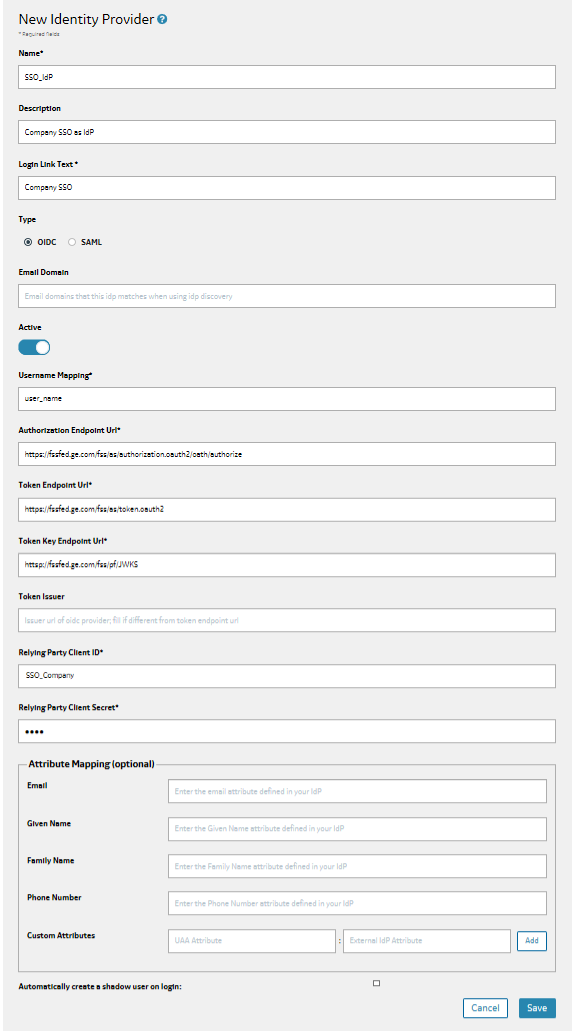Click the Login Link Text field
The width and height of the screenshot is (573, 1031).
click(x=287, y=187)
